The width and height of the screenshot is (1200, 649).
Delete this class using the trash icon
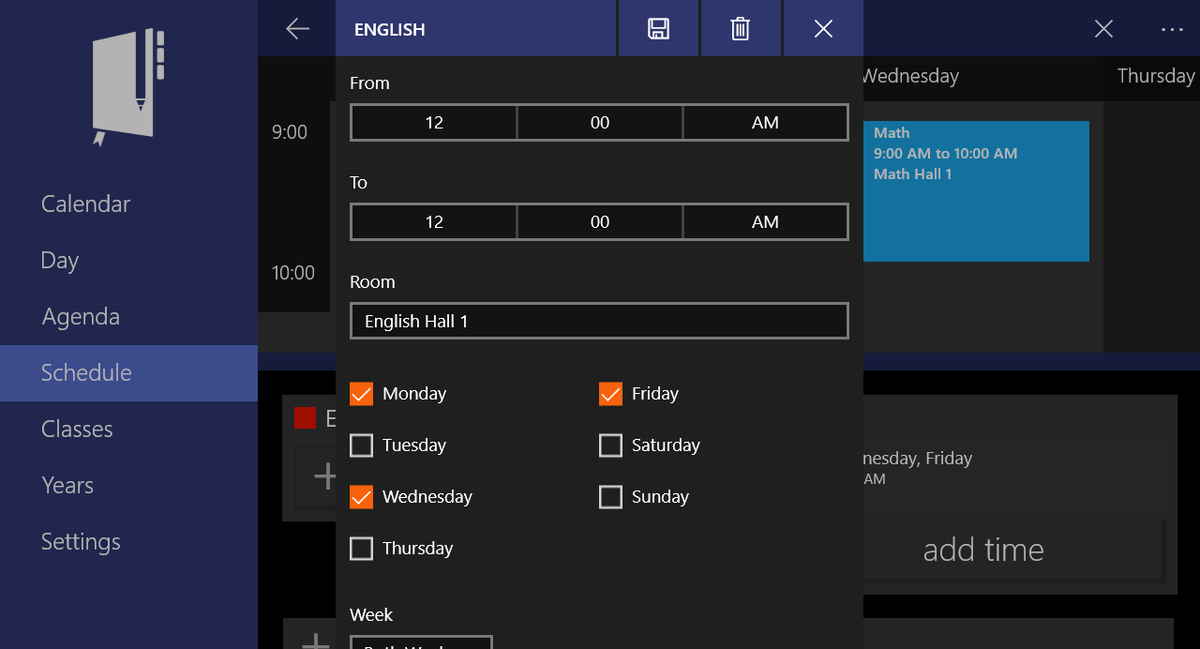740,28
